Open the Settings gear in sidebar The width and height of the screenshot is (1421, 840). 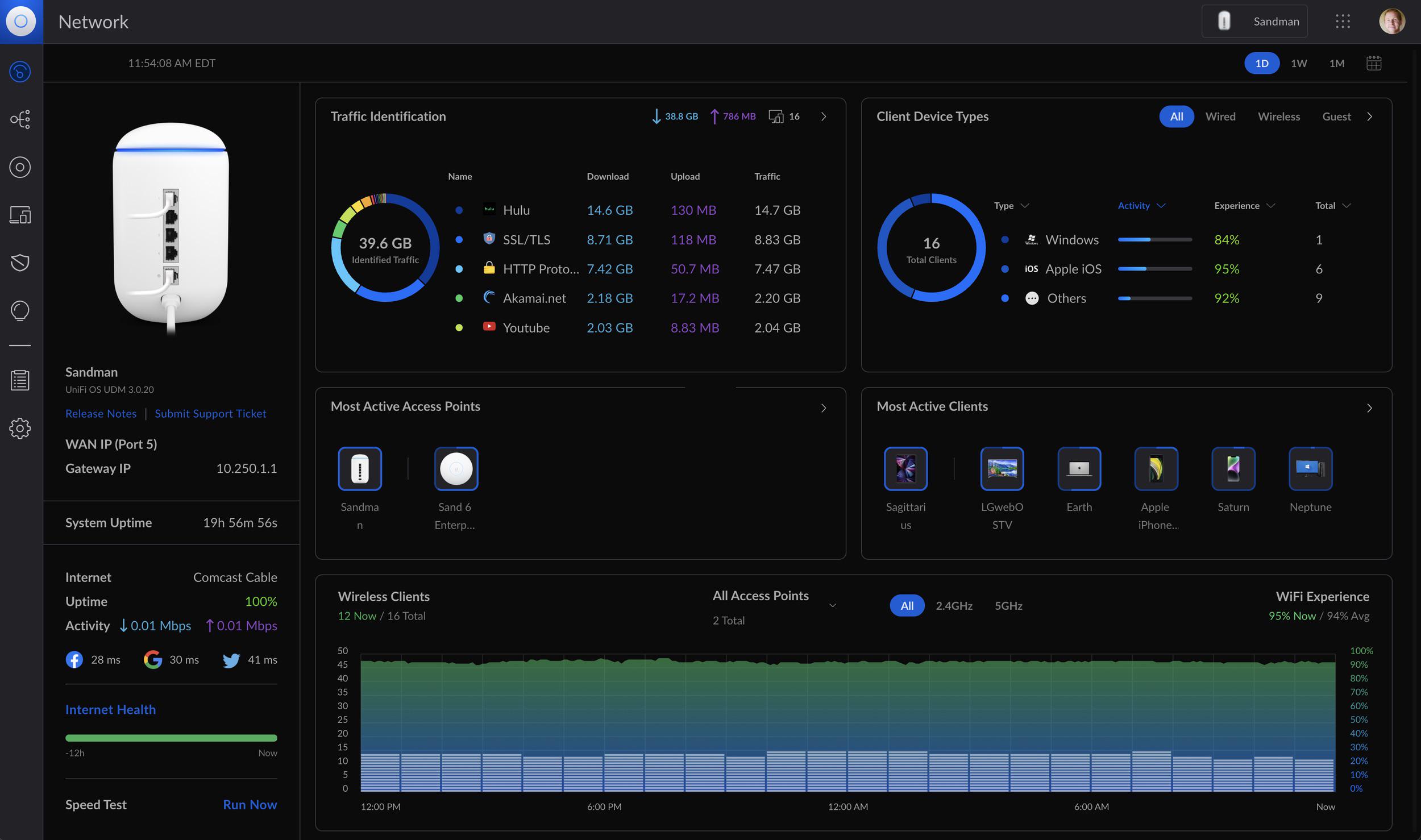tap(20, 429)
